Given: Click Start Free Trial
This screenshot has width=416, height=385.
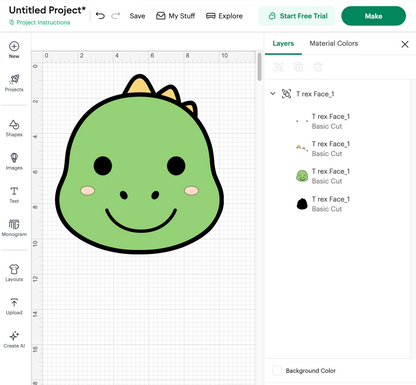Looking at the screenshot, I should pyautogui.click(x=297, y=16).
